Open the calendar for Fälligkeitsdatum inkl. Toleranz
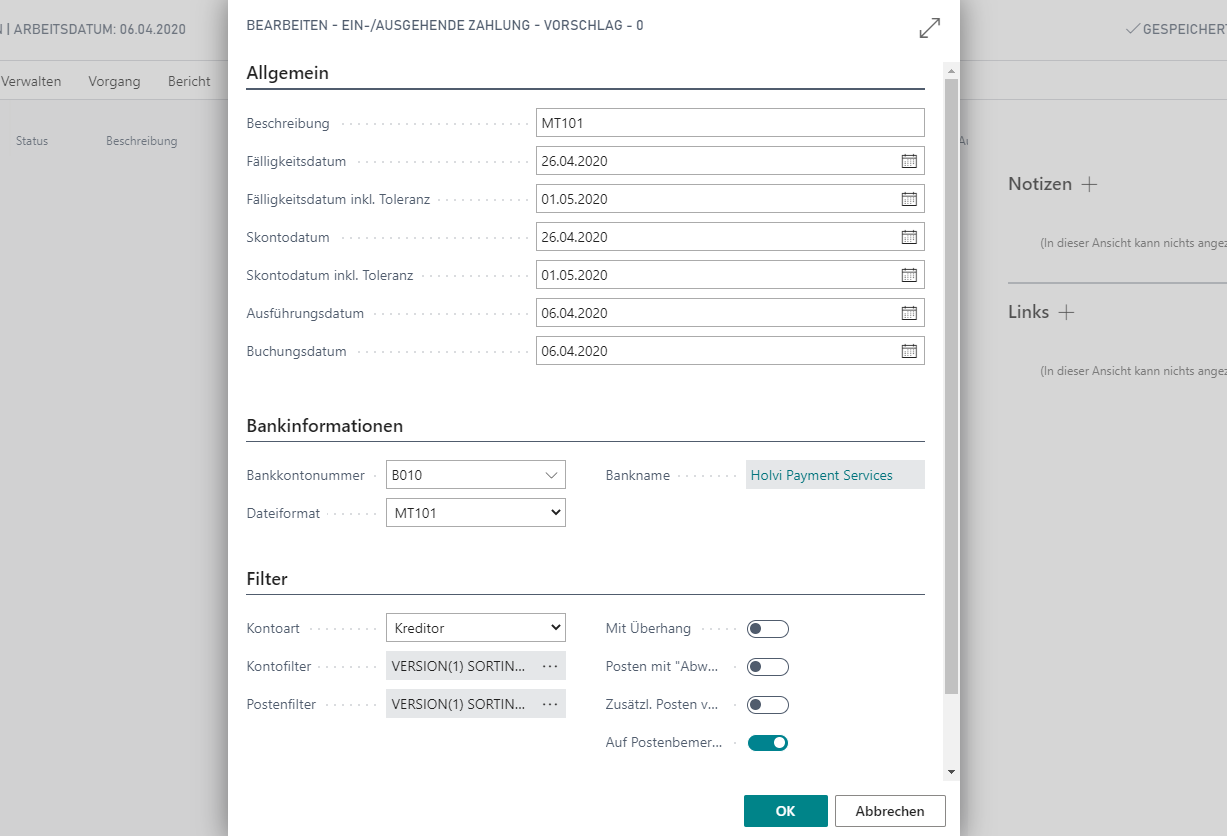The height and width of the screenshot is (836, 1227). pos(909,198)
